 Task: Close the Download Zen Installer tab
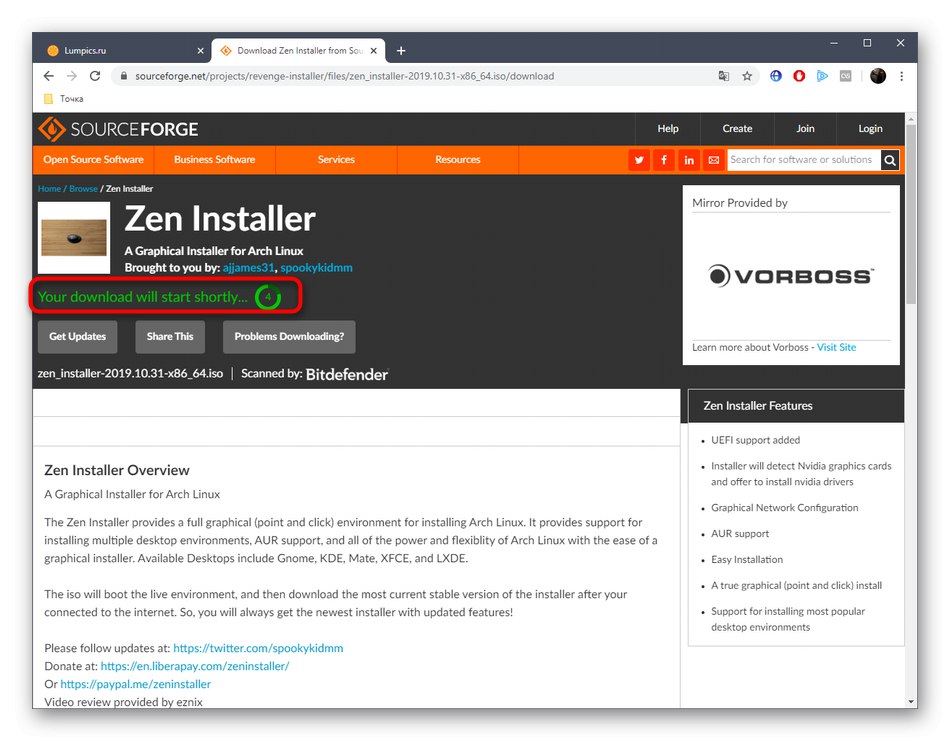tap(374, 51)
